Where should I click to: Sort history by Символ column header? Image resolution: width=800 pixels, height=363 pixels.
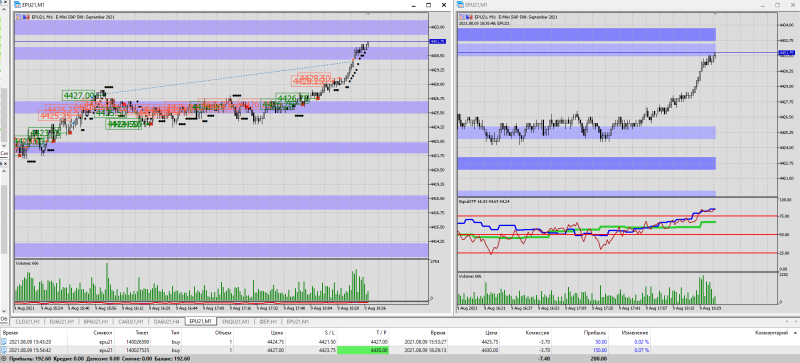[x=99, y=332]
